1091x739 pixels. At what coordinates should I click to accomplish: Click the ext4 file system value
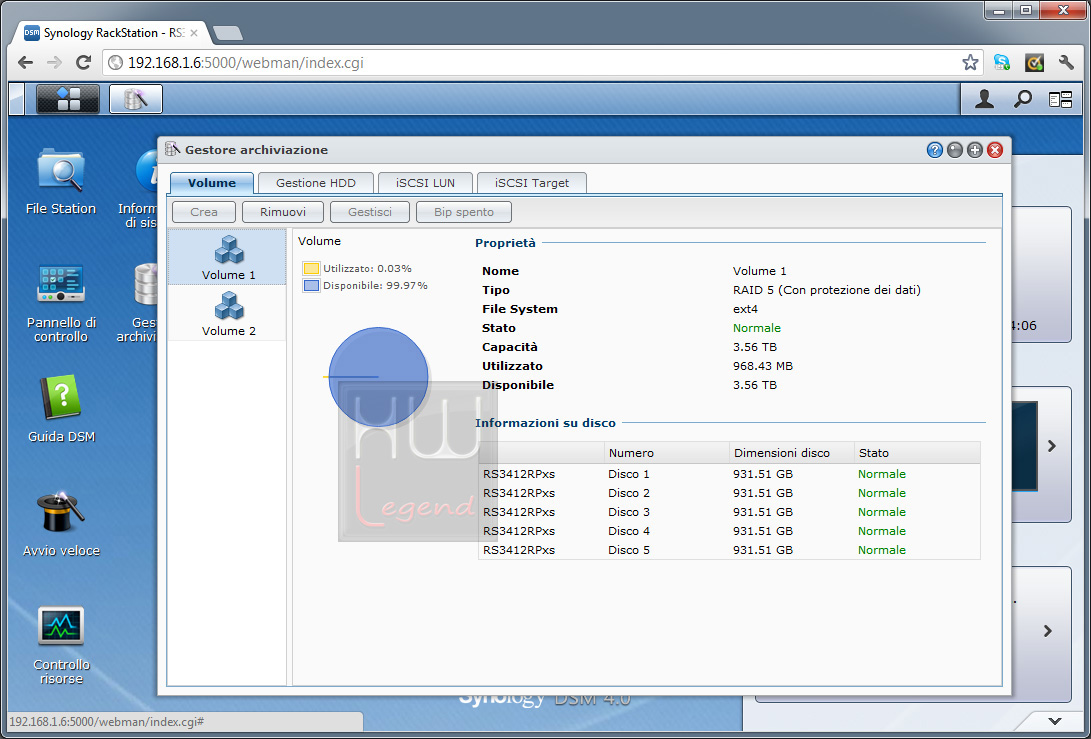tap(745, 309)
